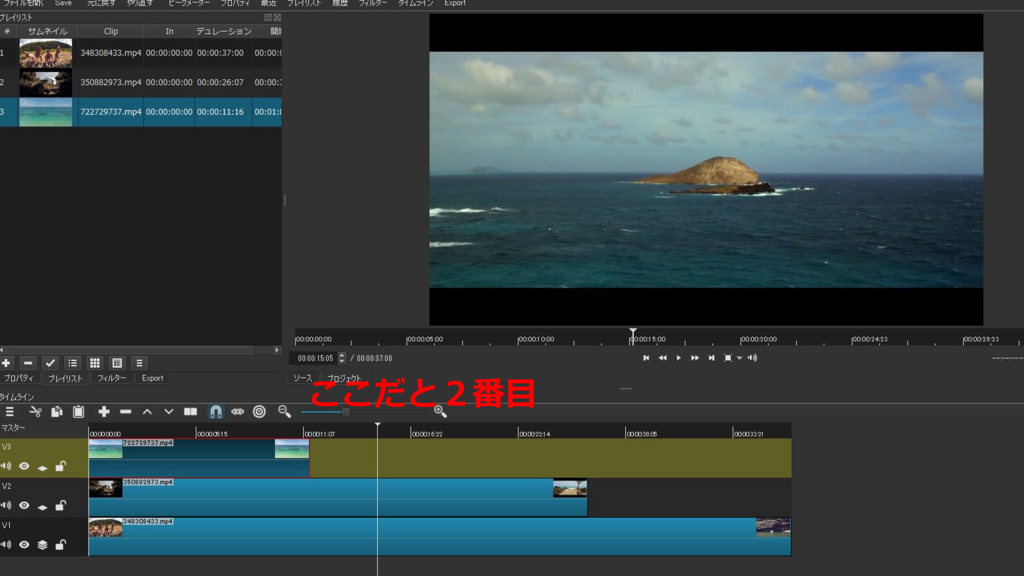
Task: Click Save in the top toolbar
Action: tap(63, 3)
